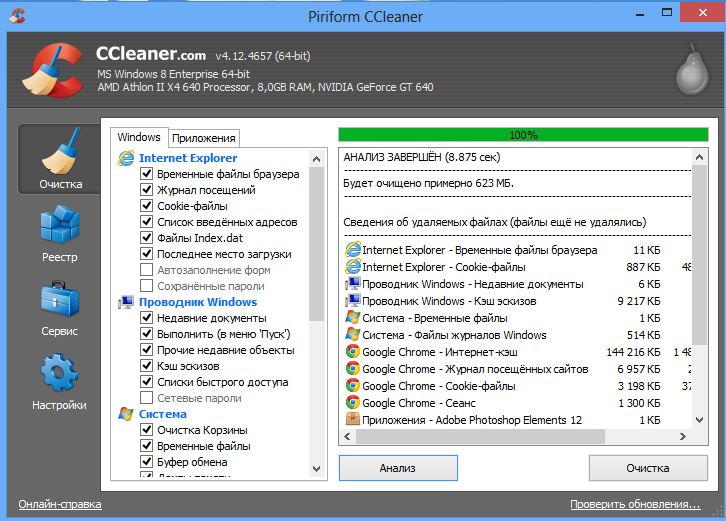The width and height of the screenshot is (726, 521).
Task: Enable Автозаполнение форм checkbox
Action: pyautogui.click(x=146, y=270)
